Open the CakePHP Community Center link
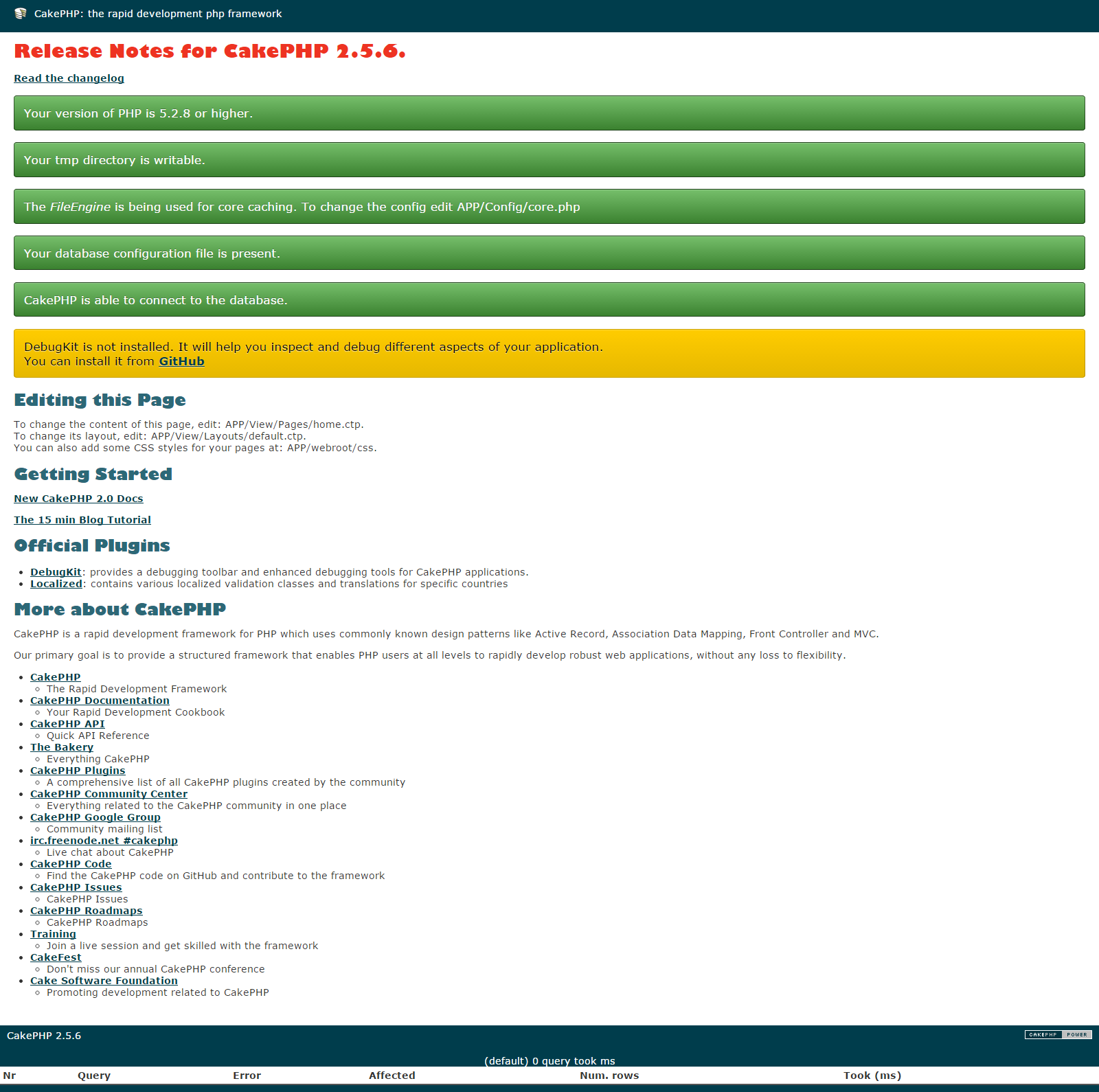 click(x=109, y=794)
